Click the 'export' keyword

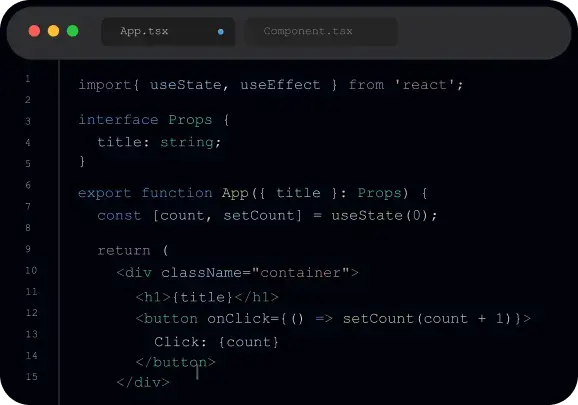pyautogui.click(x=105, y=193)
